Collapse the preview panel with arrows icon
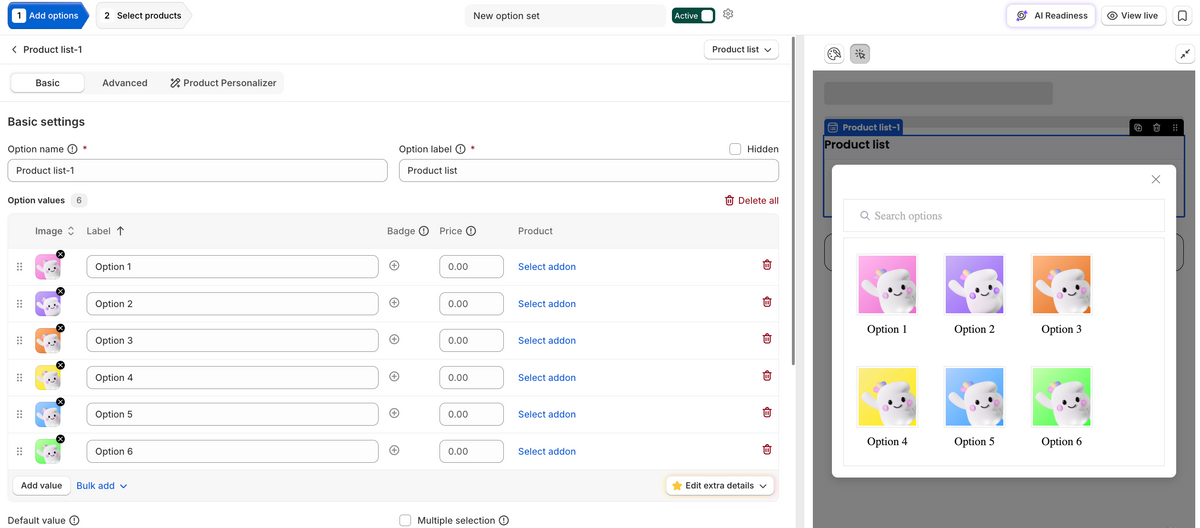 pos(1185,54)
